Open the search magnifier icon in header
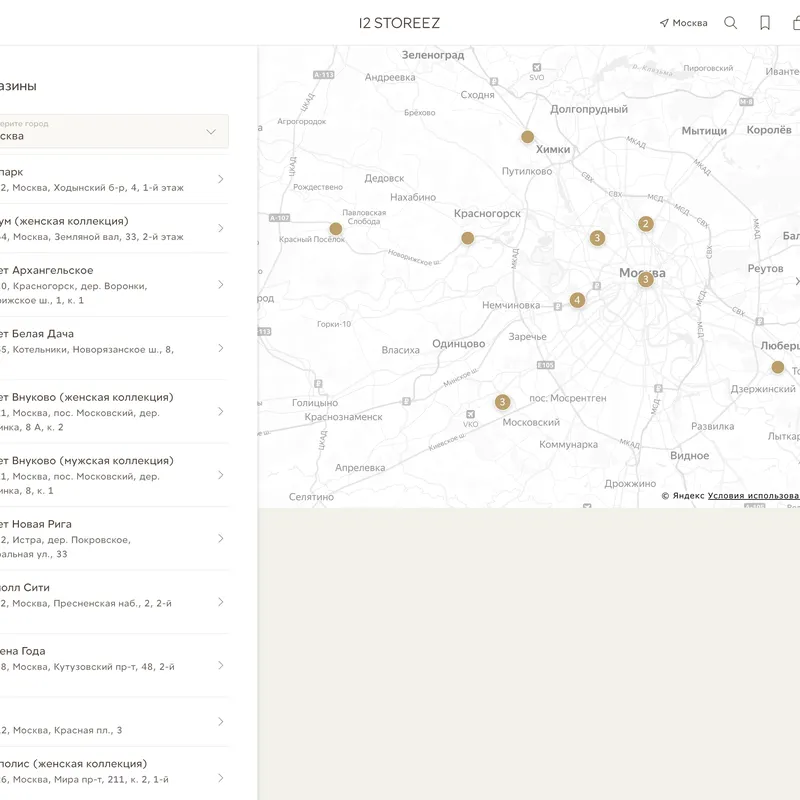This screenshot has height=800, width=800. [x=731, y=23]
